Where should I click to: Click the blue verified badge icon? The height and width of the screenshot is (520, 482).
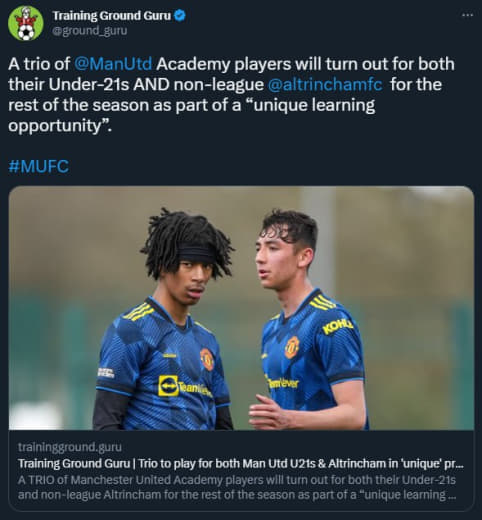coord(180,16)
